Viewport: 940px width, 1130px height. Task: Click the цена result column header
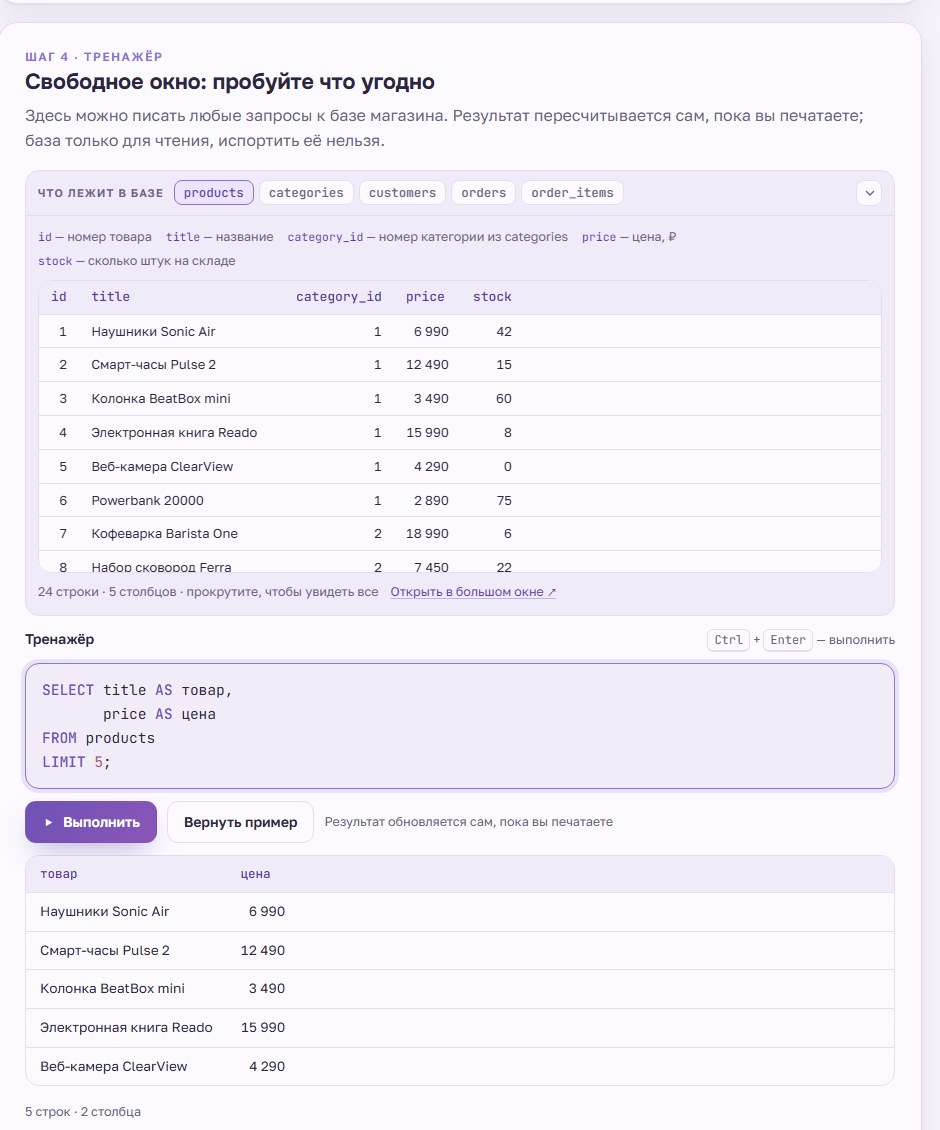pyautogui.click(x=255, y=874)
